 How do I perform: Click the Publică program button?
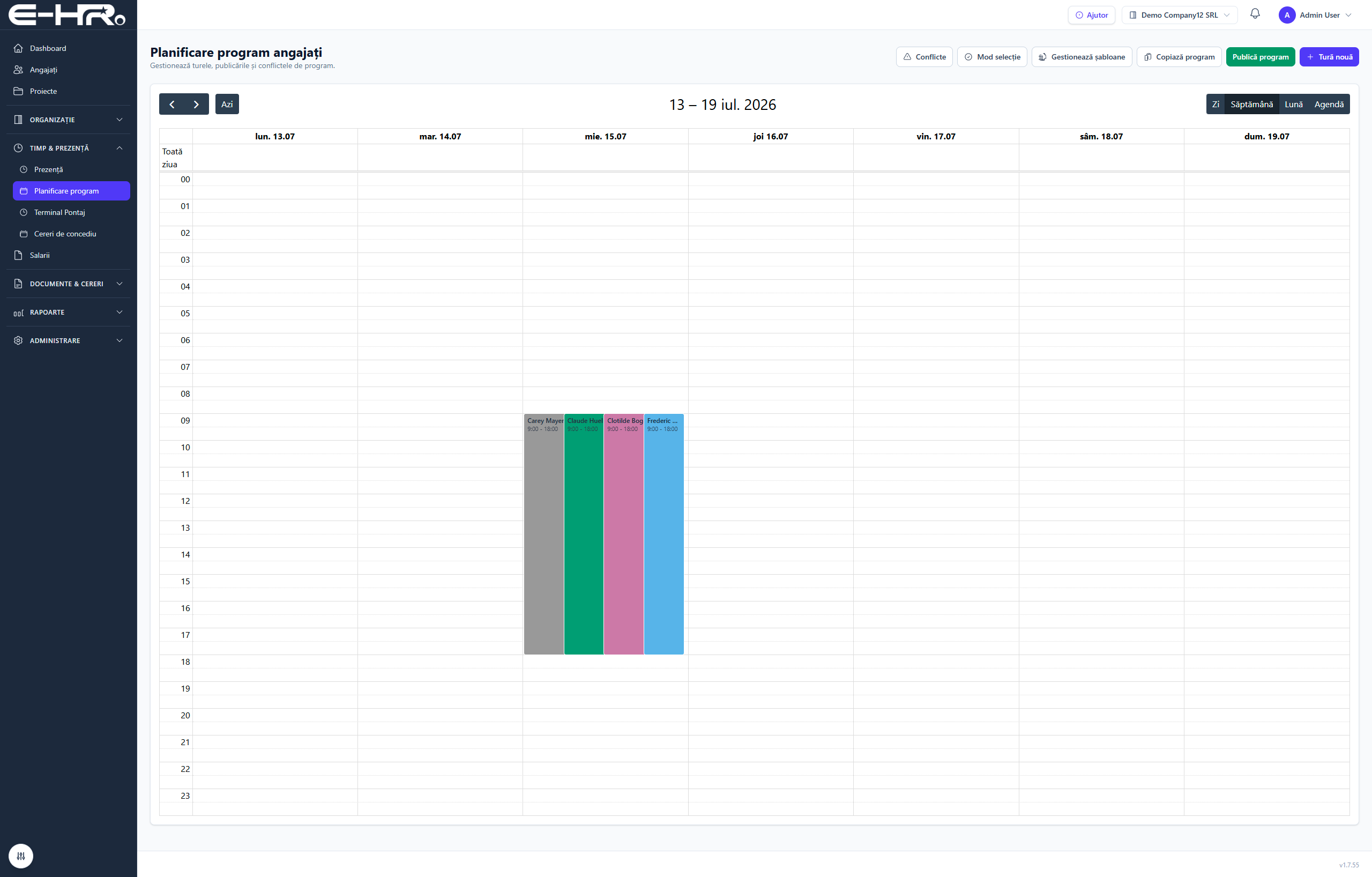coord(1261,57)
